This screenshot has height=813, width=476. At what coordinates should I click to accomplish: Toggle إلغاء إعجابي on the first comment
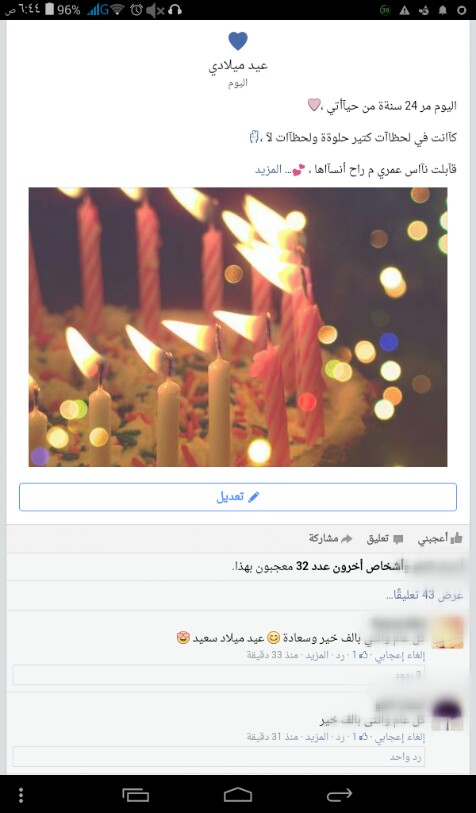pyautogui.click(x=403, y=655)
